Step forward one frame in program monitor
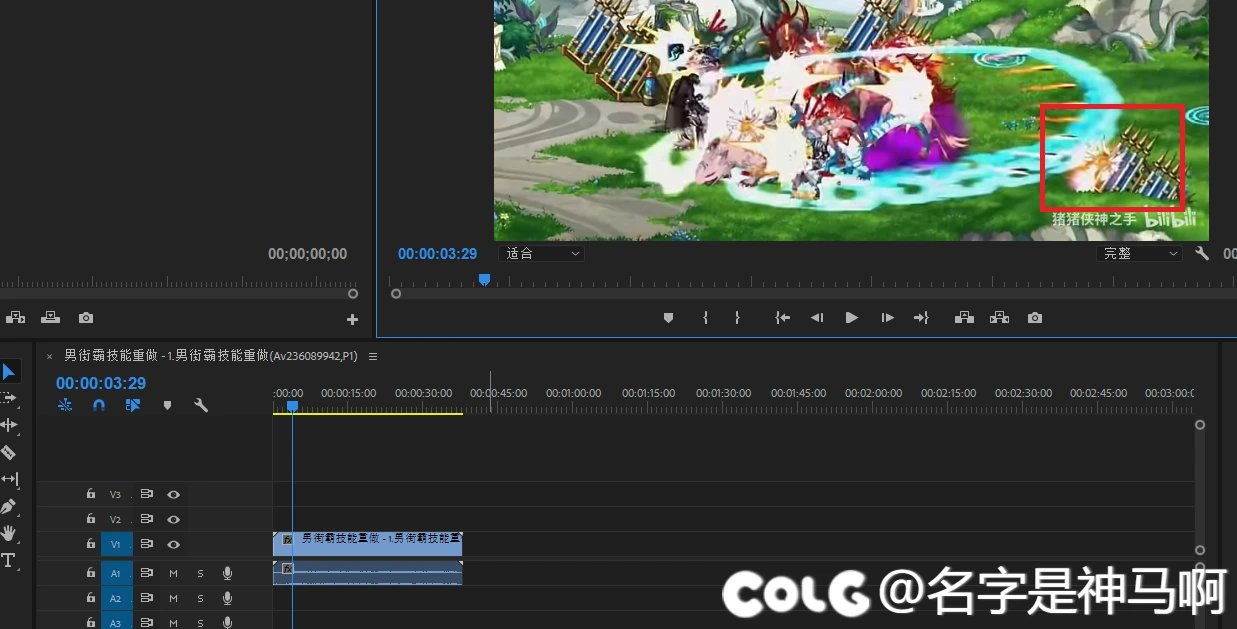 887,318
